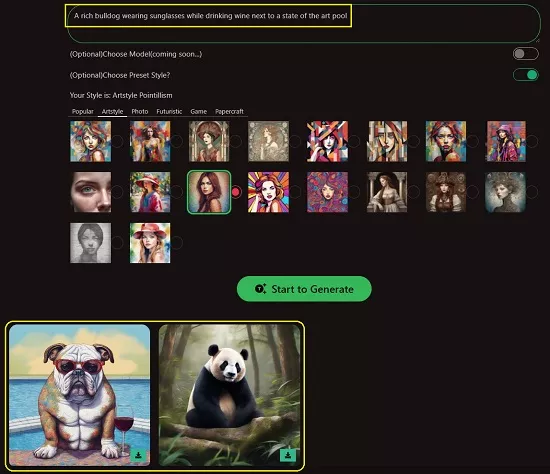Switch to the Popular style tab
This screenshot has width=550, height=474.
tap(82, 112)
